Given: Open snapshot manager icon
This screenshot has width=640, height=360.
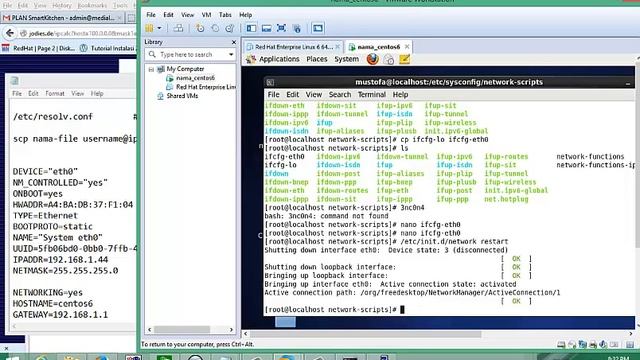Looking at the screenshot, I should (x=229, y=28).
